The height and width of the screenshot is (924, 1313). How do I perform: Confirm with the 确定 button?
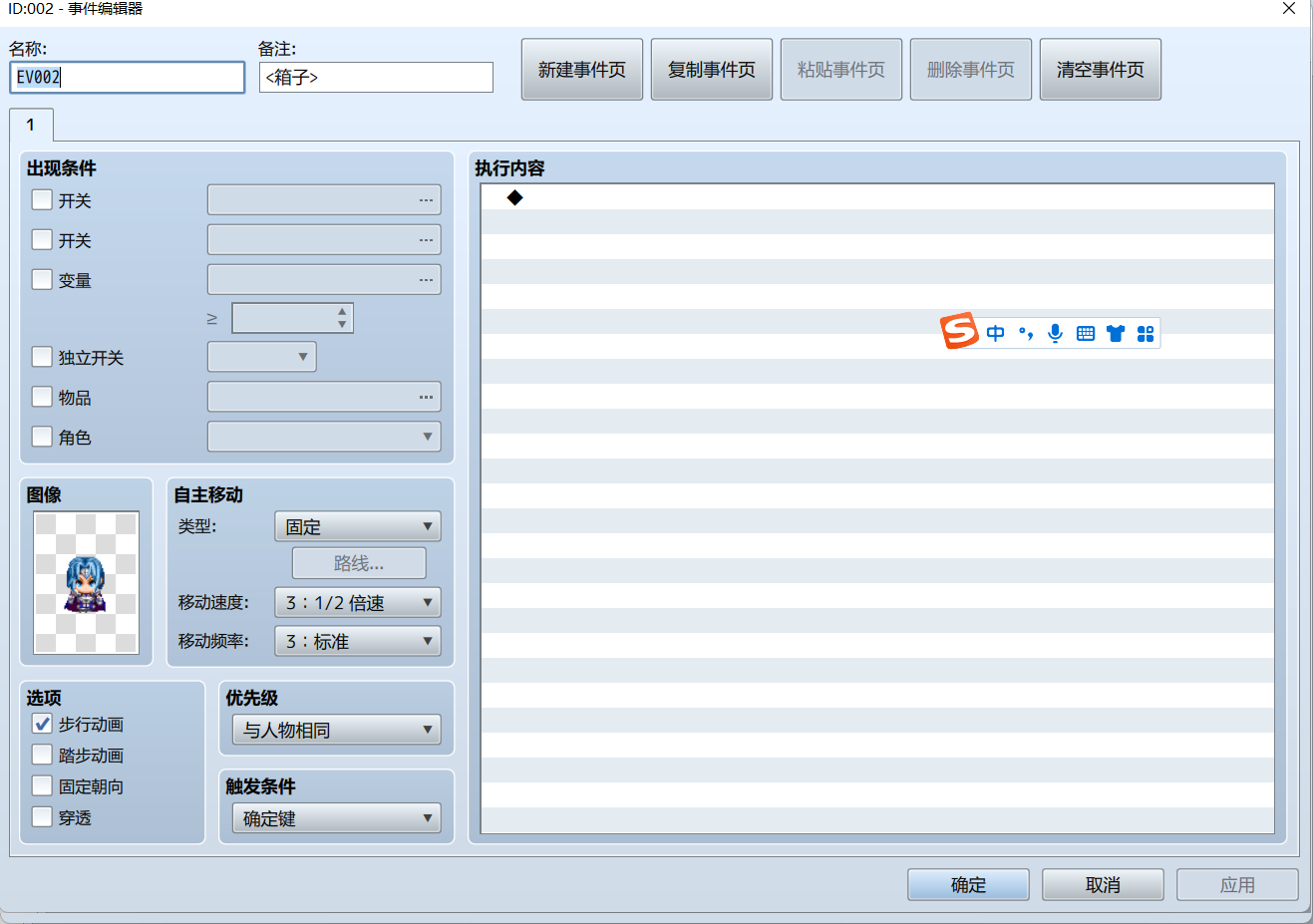pyautogui.click(x=968, y=884)
